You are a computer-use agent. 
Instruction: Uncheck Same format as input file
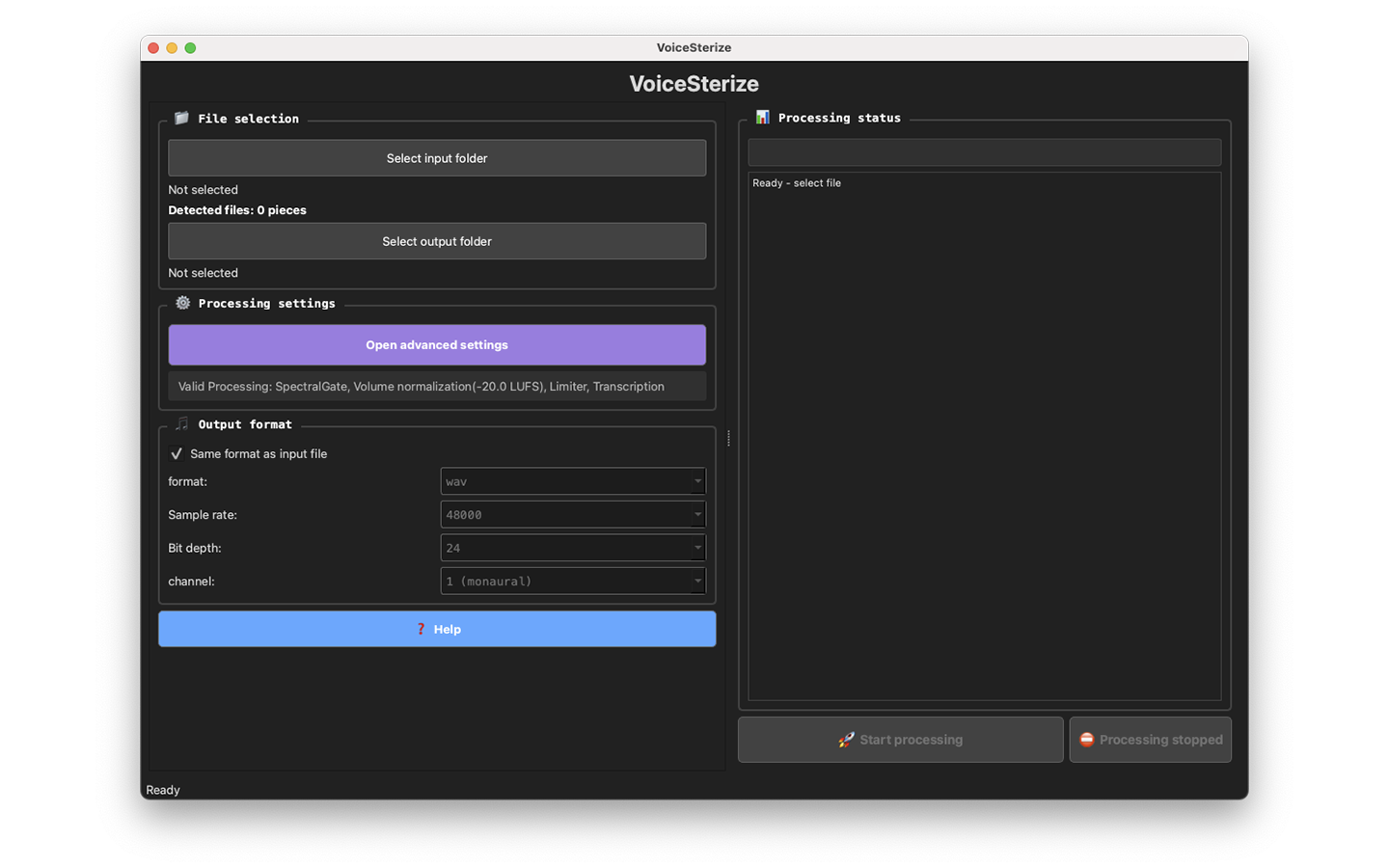(177, 454)
